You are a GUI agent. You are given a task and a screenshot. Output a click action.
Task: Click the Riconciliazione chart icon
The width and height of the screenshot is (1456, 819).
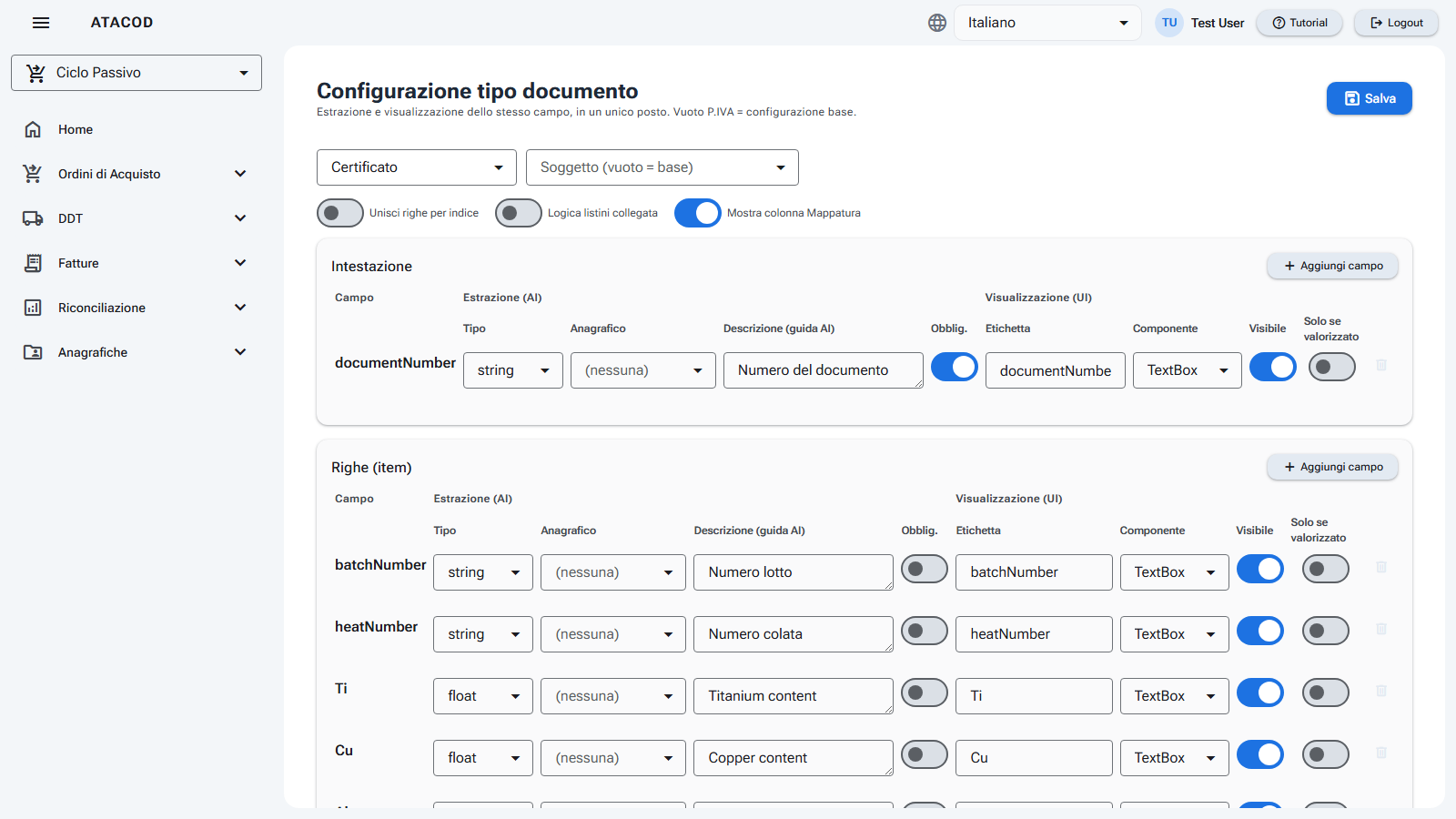(33, 308)
